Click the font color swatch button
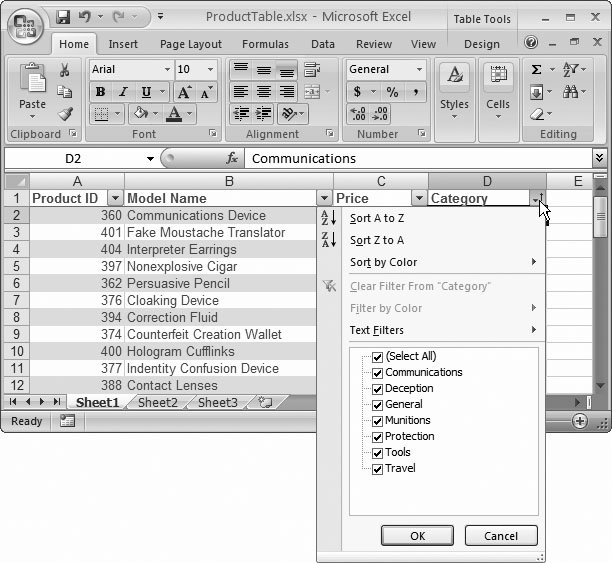This screenshot has width=612, height=563. [x=176, y=114]
